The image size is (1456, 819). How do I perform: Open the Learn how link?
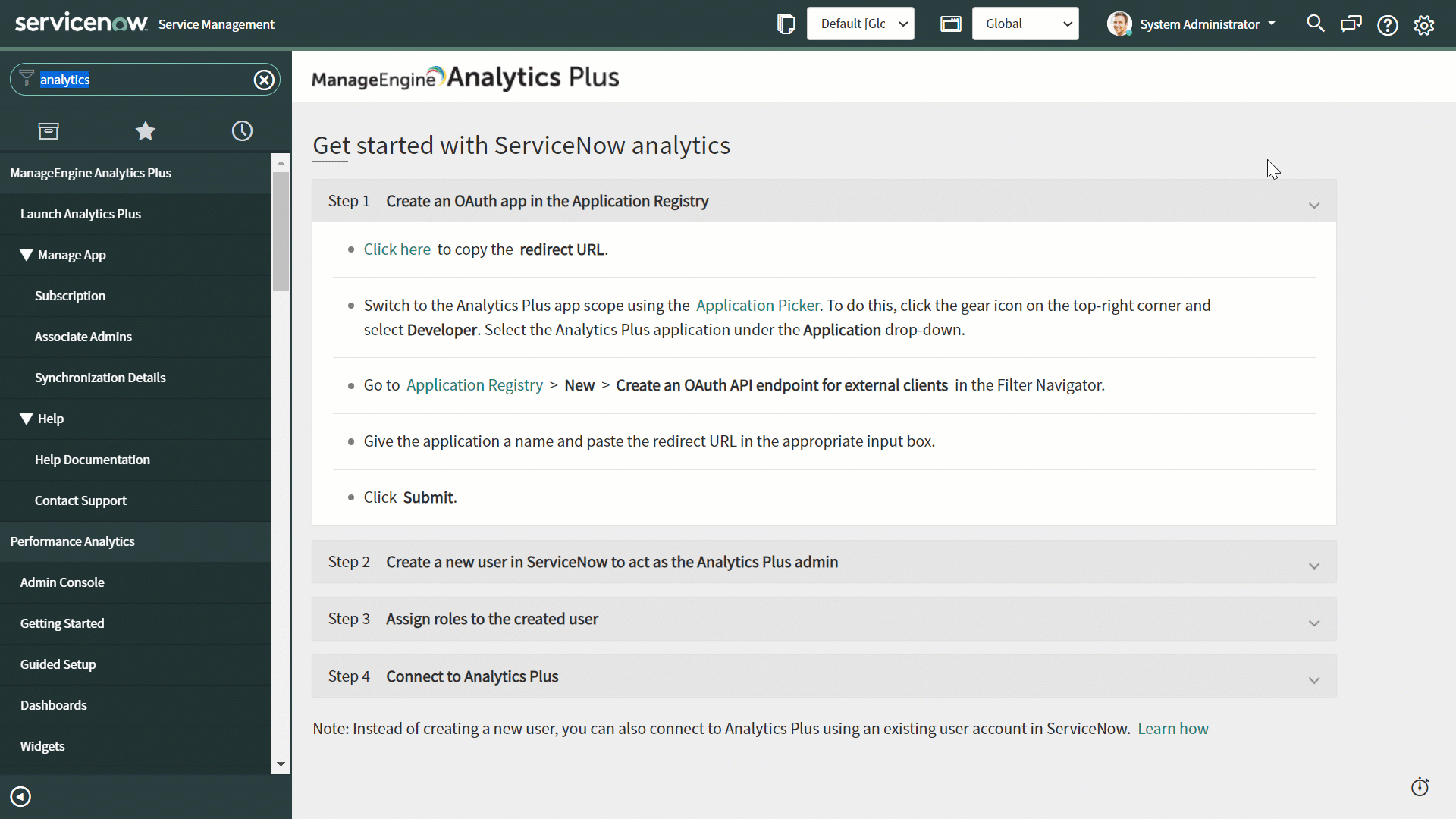point(1173,729)
